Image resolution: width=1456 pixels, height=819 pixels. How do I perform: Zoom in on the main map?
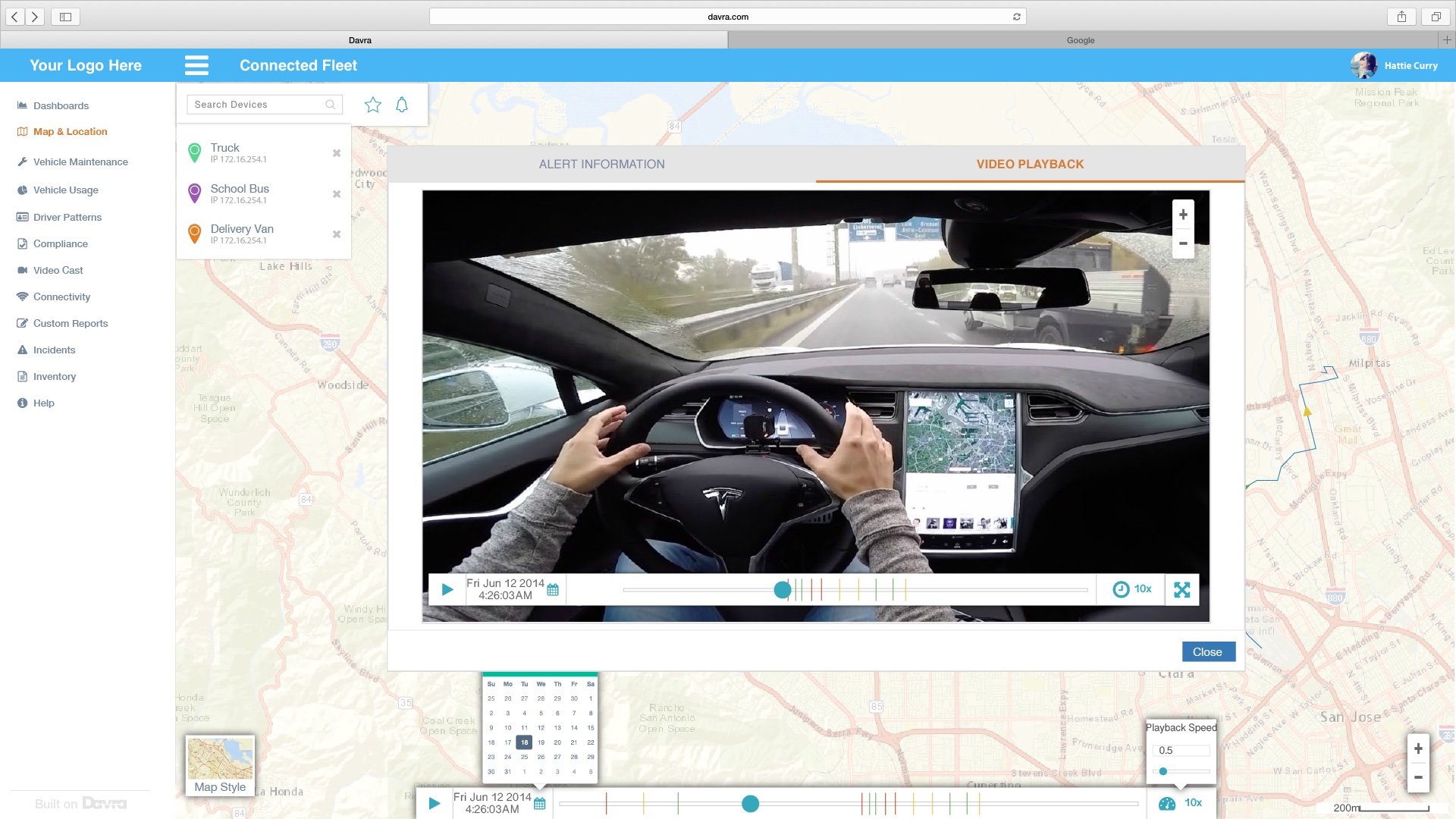click(1418, 748)
